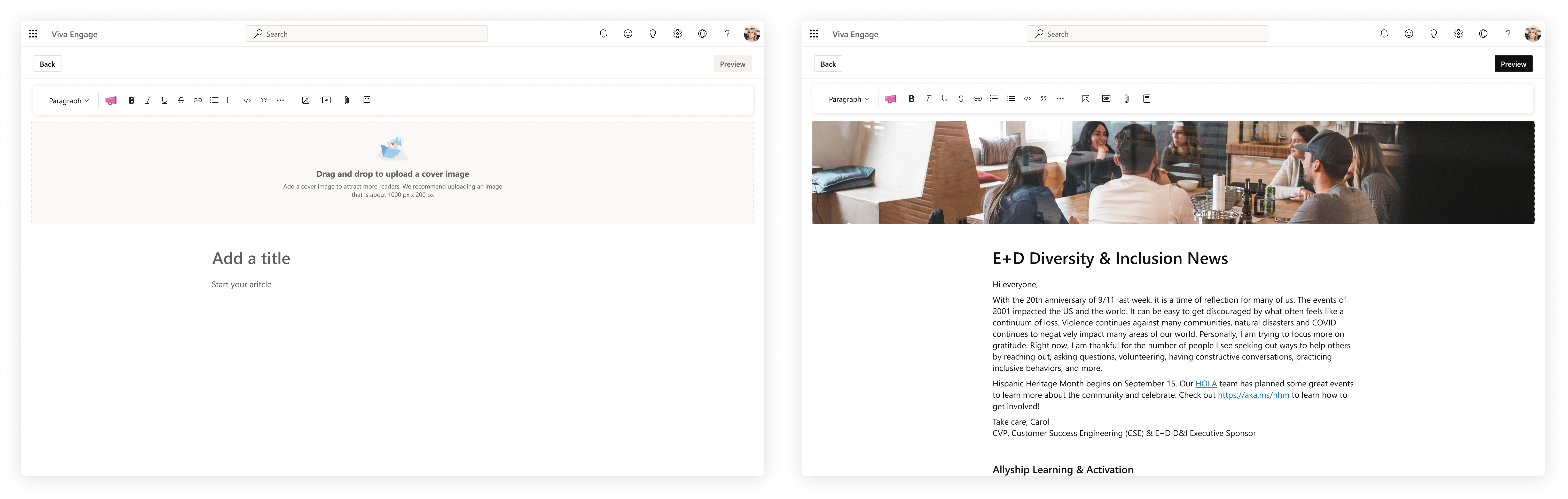Viewport: 1568px width, 499px height.
Task: Apply numbered list in the left editor toolbar
Action: pos(231,100)
